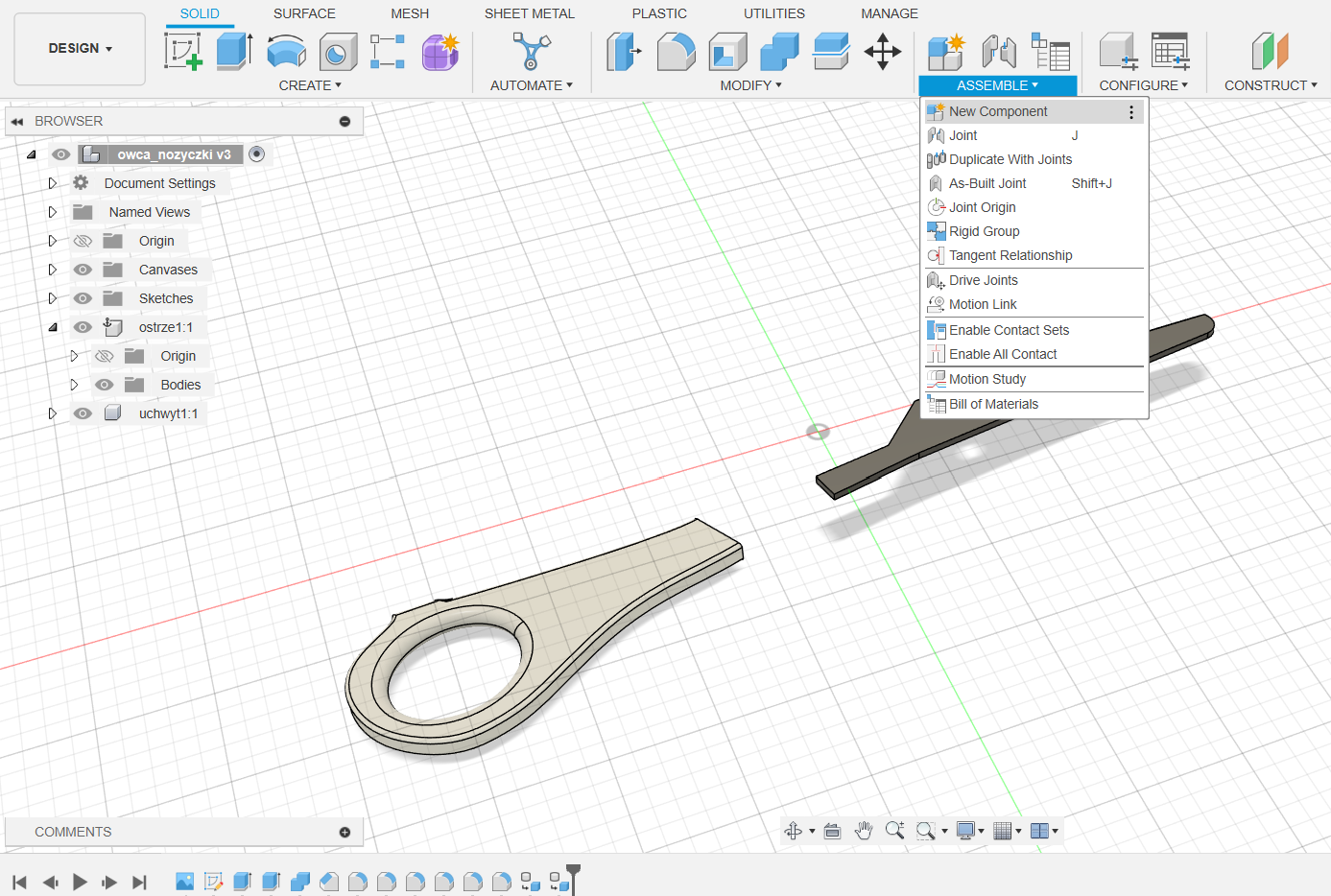Select the Zoom magnifier tool
The image size is (1331, 896).
894,831
